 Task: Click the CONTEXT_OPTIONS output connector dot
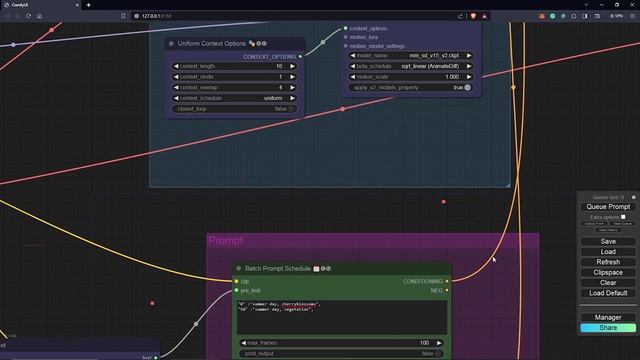click(x=300, y=56)
